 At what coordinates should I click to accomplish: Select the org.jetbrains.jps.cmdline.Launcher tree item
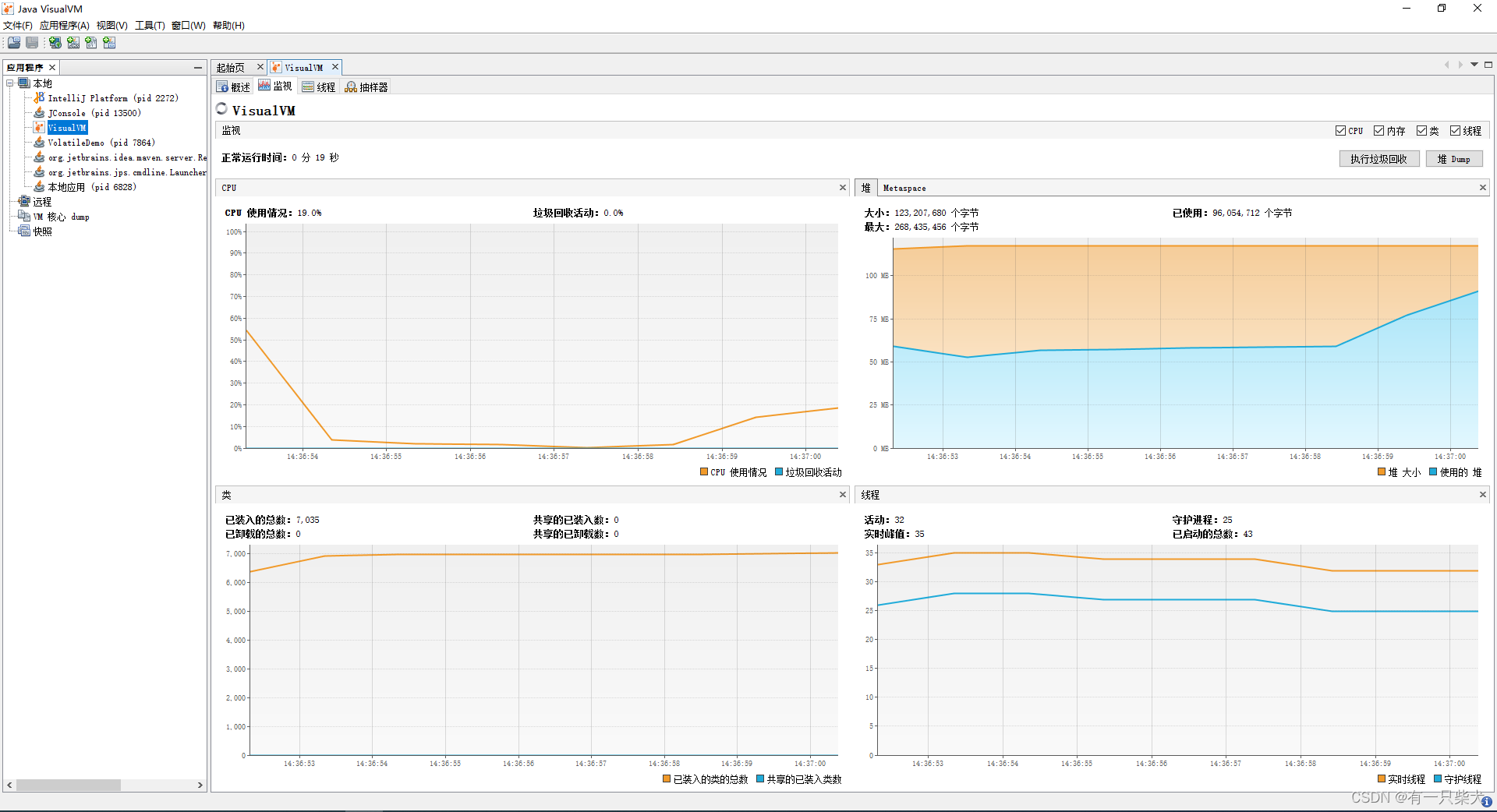pos(127,172)
